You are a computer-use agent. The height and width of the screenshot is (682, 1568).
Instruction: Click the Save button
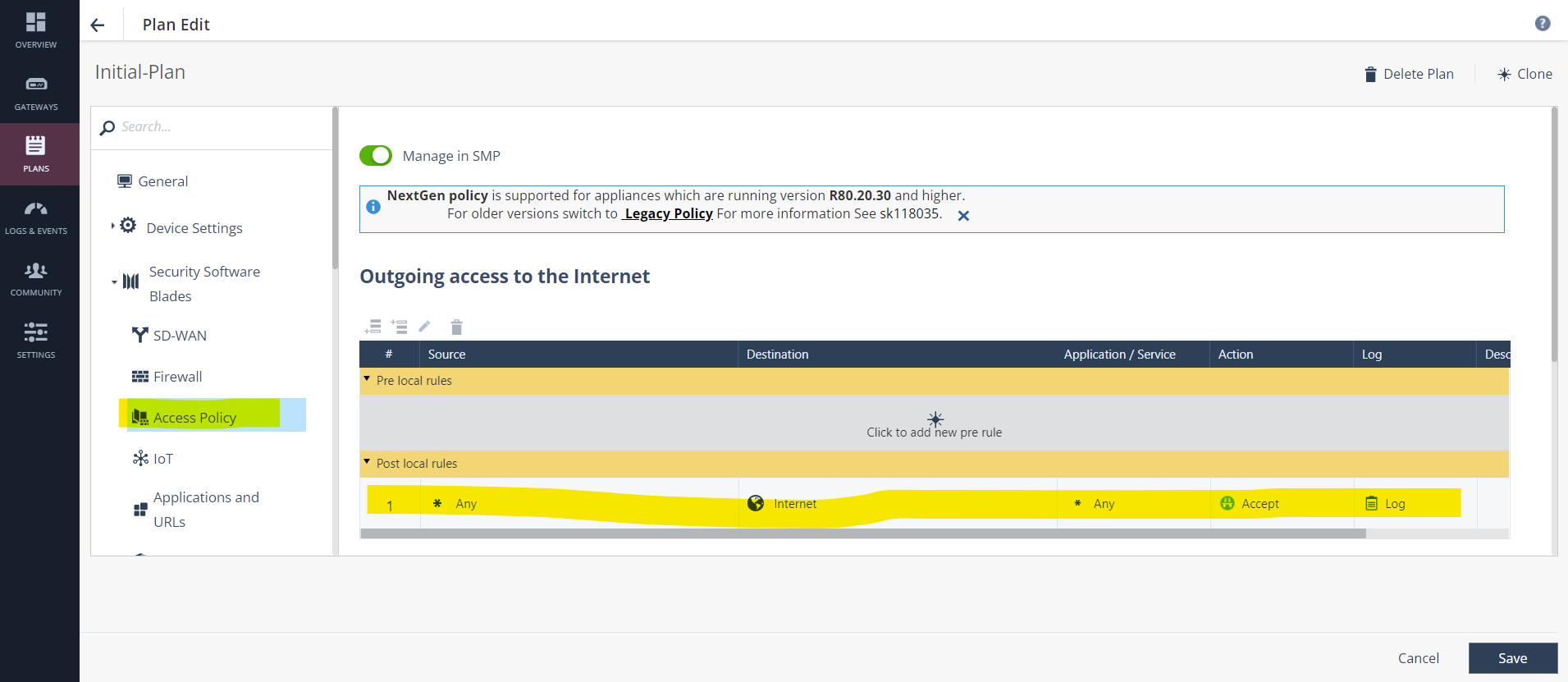pyautogui.click(x=1512, y=658)
